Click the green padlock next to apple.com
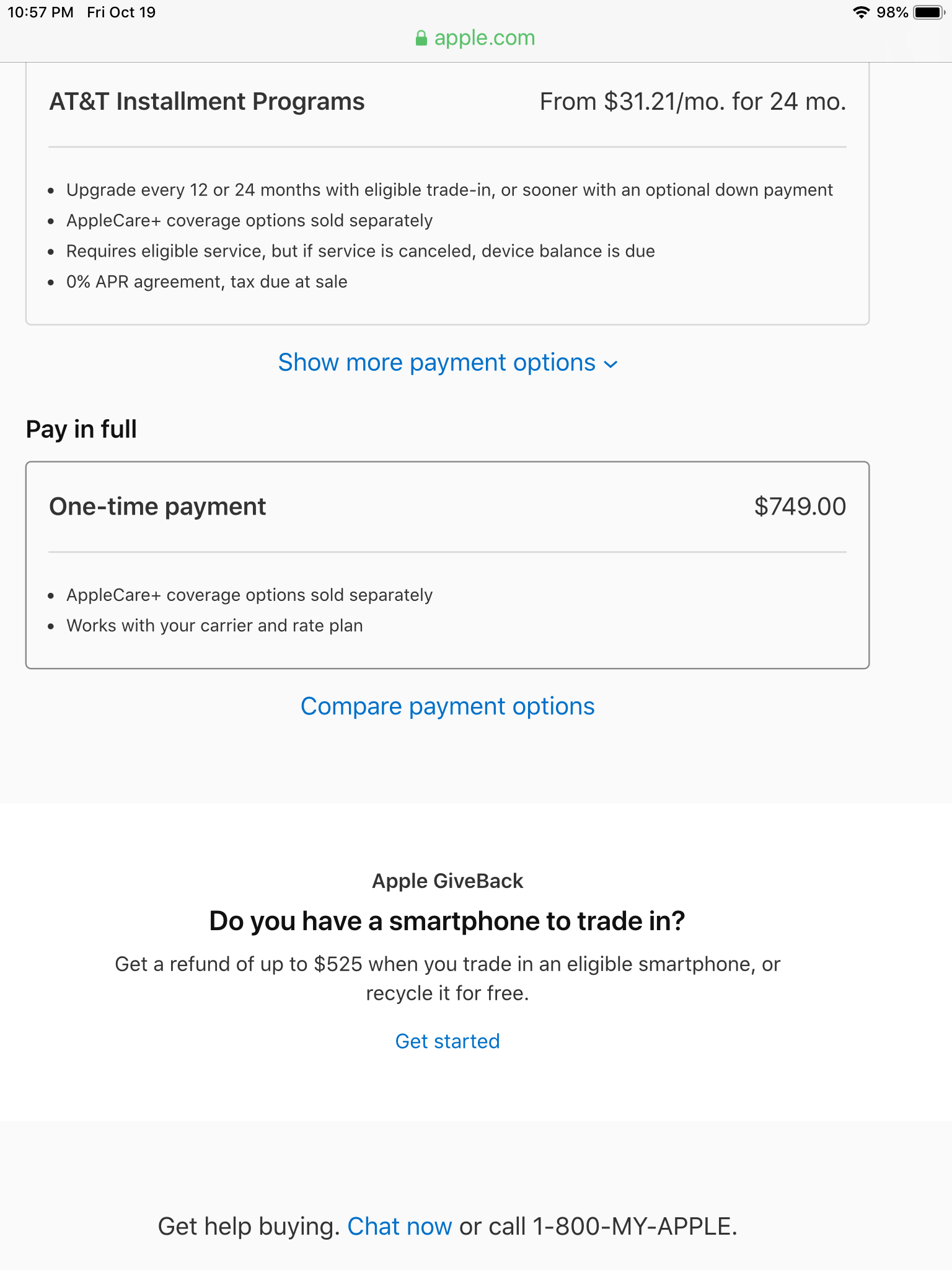 tap(421, 38)
